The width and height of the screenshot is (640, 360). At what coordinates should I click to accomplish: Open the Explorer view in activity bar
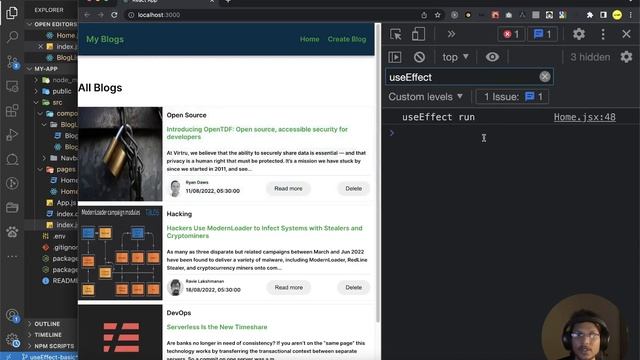coord(12,13)
